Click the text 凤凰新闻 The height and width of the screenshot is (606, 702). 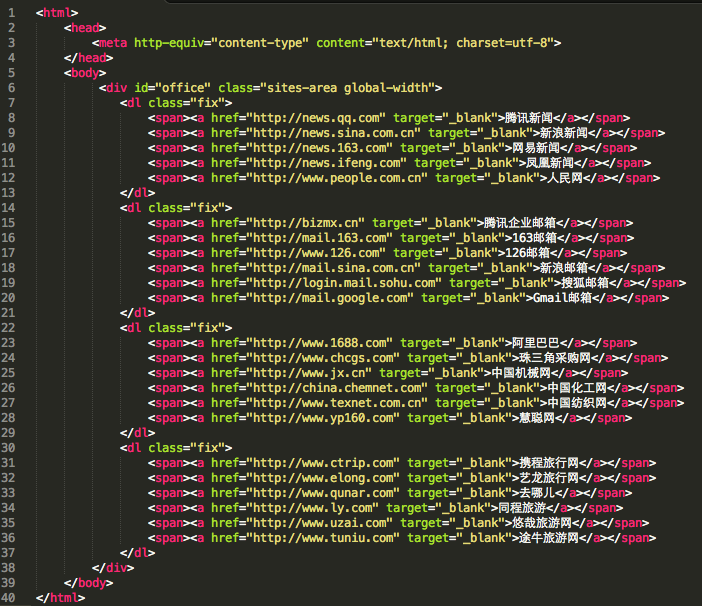(550, 163)
